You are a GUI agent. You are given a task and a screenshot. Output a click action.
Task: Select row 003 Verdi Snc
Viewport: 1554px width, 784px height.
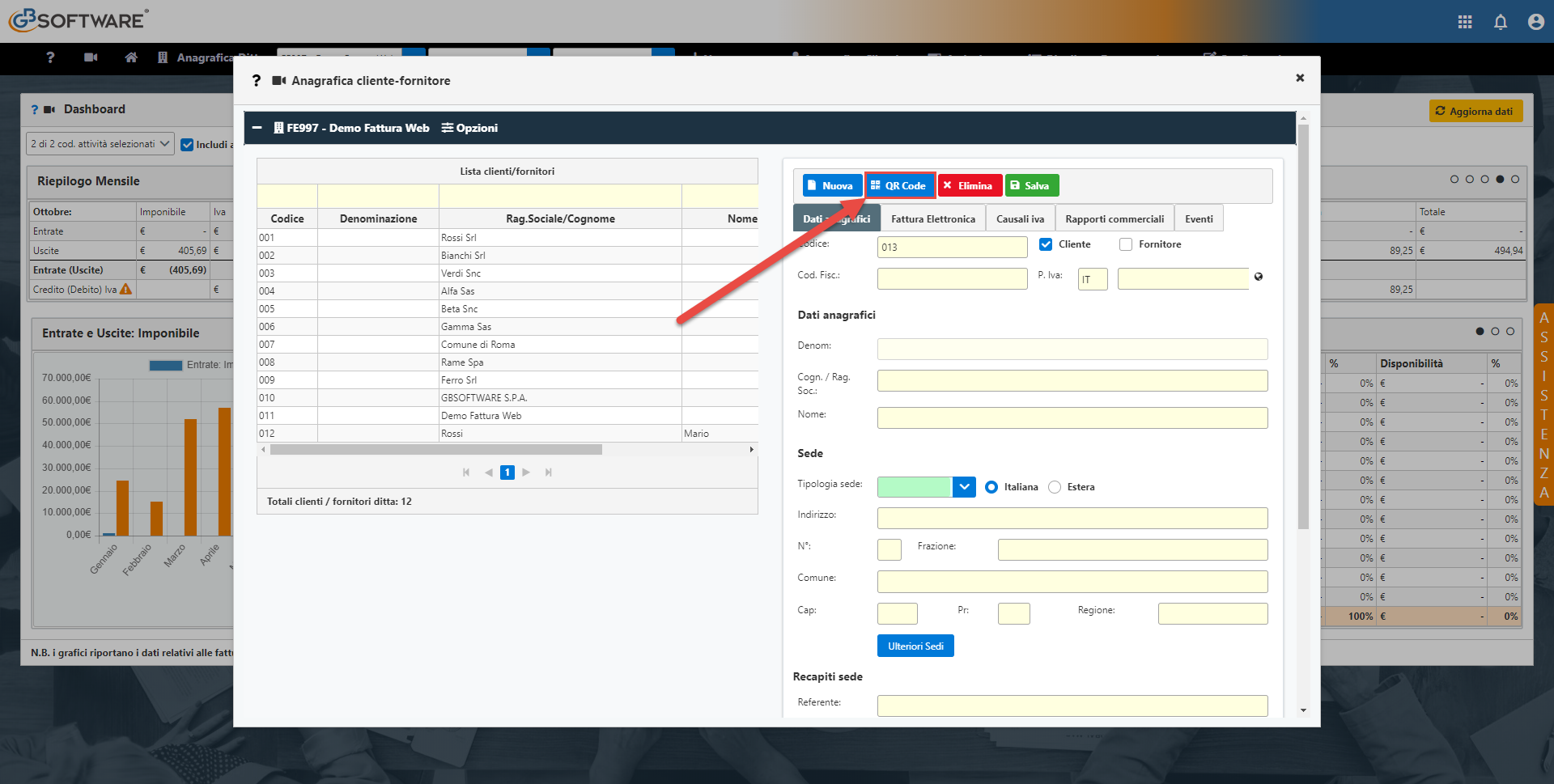507,273
